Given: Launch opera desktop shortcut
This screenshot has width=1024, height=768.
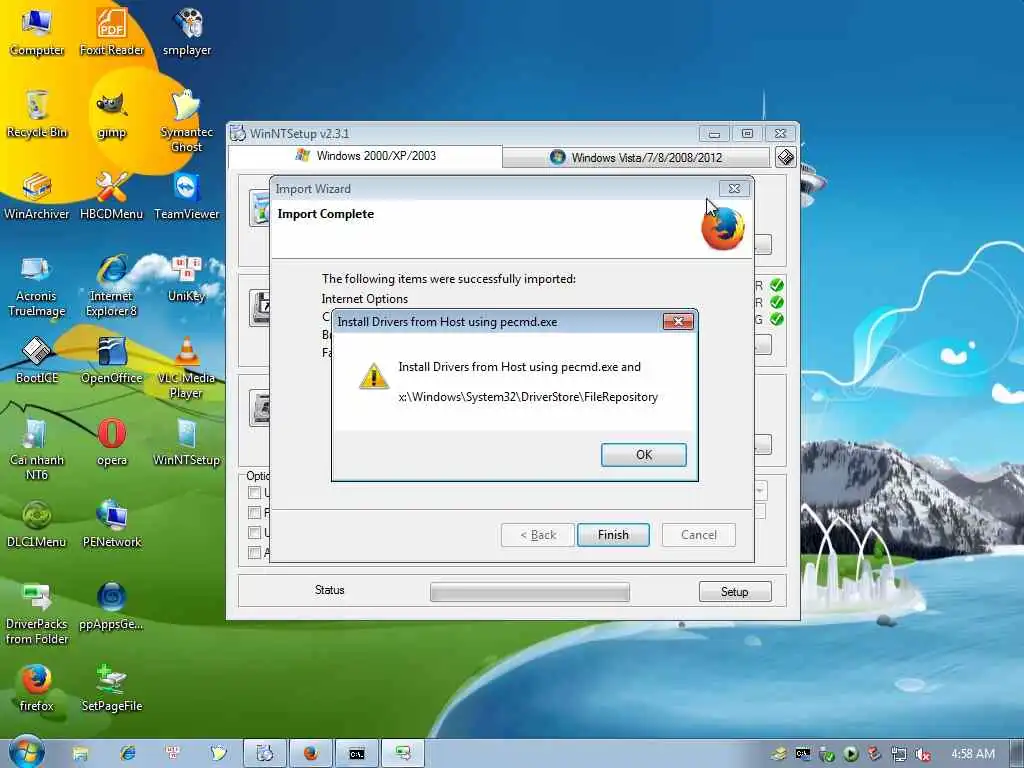Looking at the screenshot, I should (x=112, y=442).
